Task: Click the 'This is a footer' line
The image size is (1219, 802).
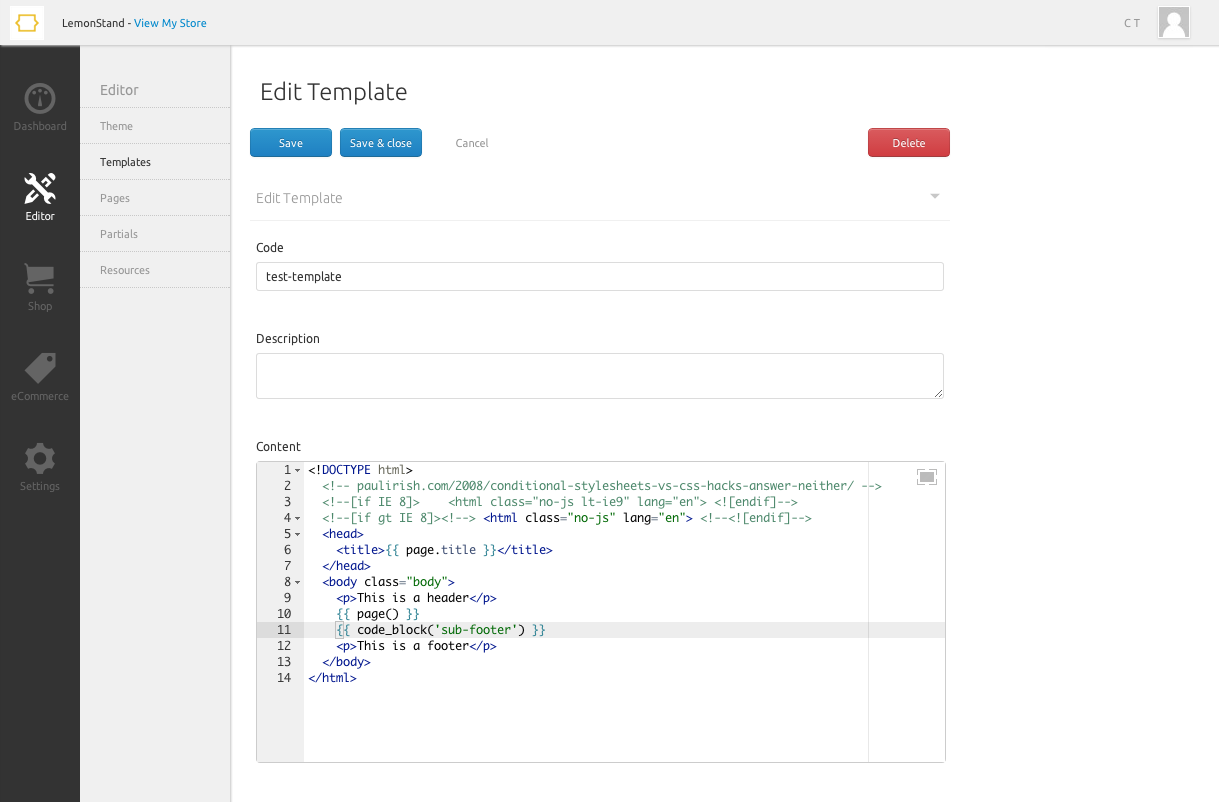Action: point(417,646)
